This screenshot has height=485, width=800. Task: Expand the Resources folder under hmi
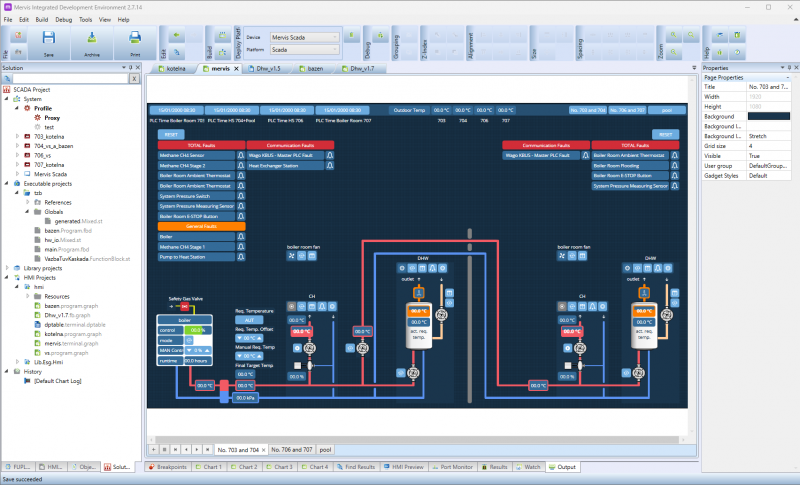point(28,296)
